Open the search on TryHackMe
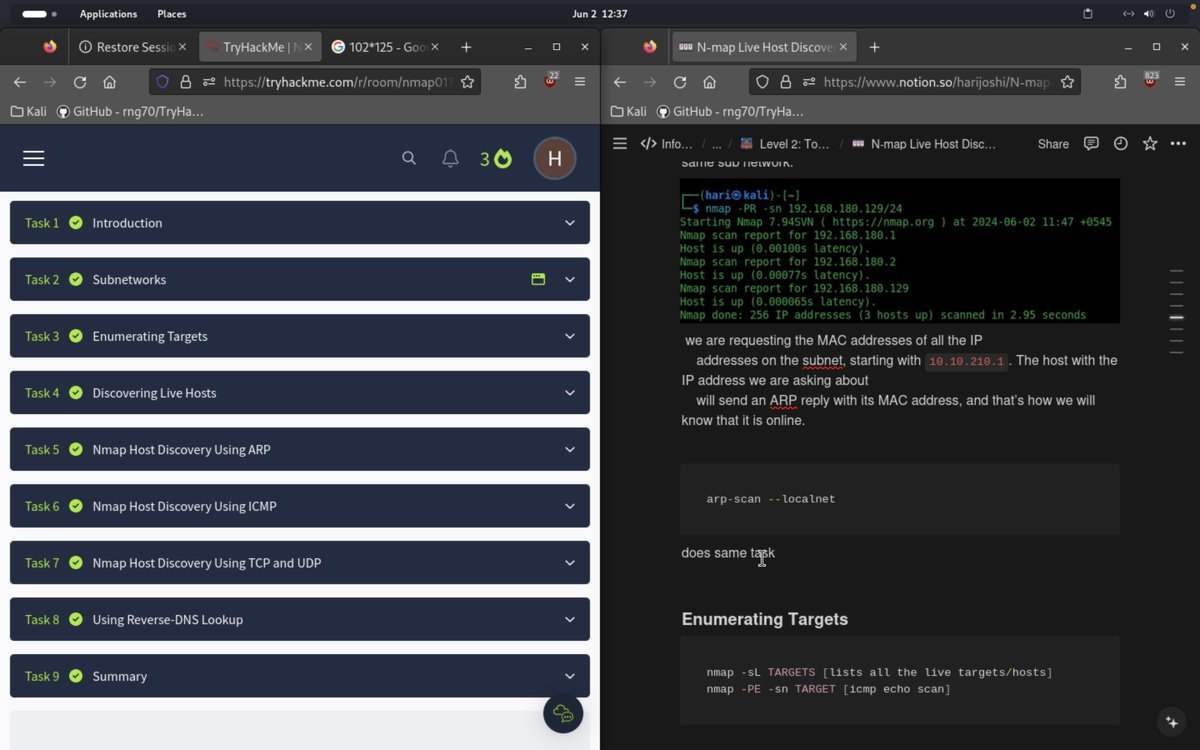 [409, 158]
